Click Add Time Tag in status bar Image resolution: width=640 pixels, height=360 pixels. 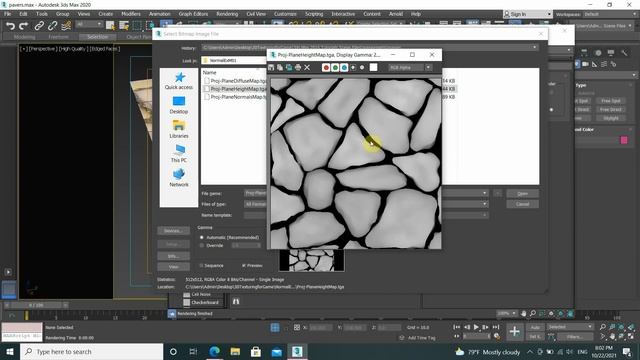tap(422, 338)
